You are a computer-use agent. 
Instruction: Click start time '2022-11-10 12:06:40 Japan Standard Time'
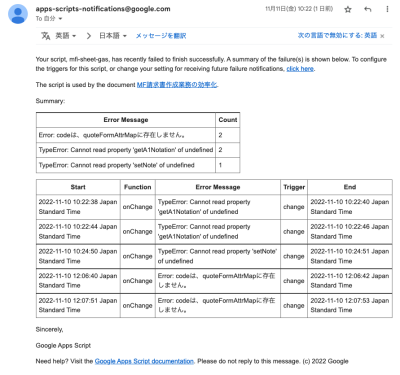(x=78, y=281)
